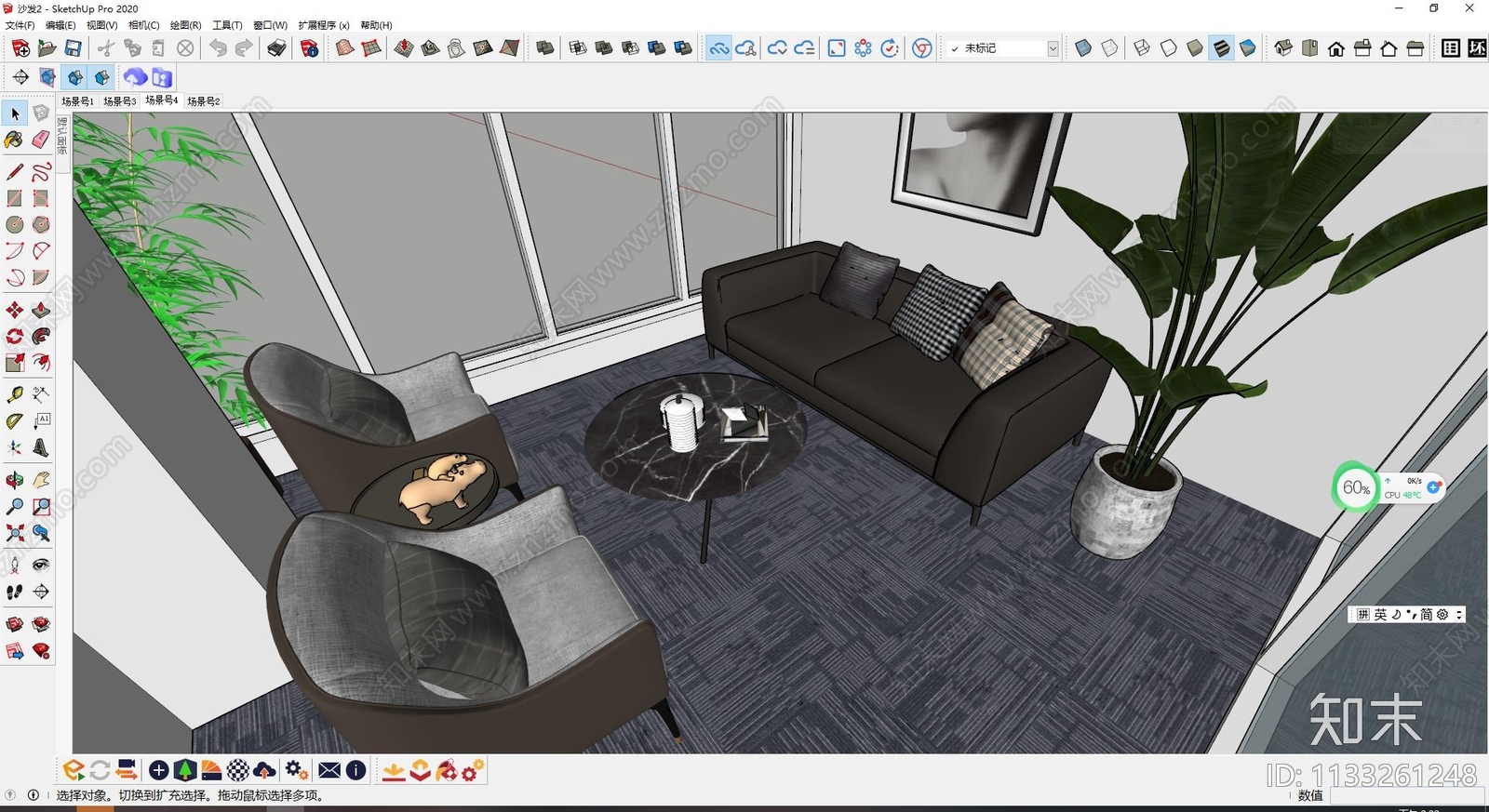Open the 相机(C) menu
1489x812 pixels.
click(x=143, y=25)
